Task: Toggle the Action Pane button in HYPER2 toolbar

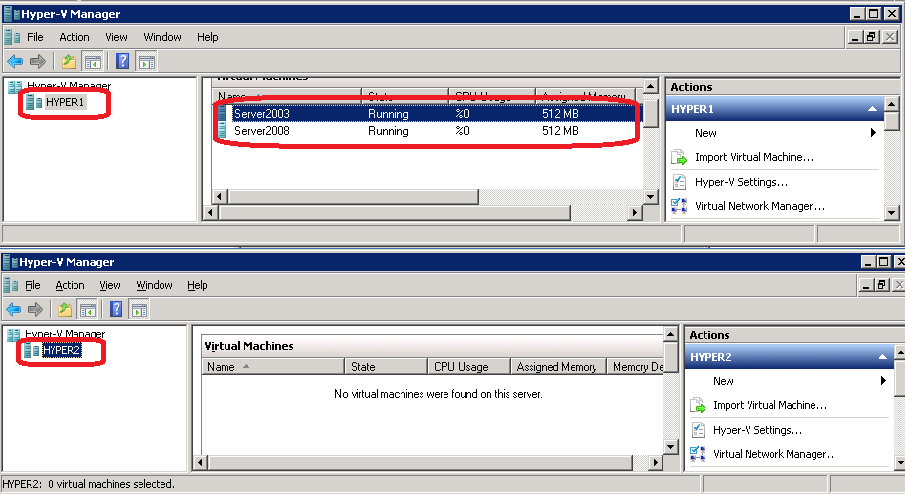Action: (x=140, y=309)
